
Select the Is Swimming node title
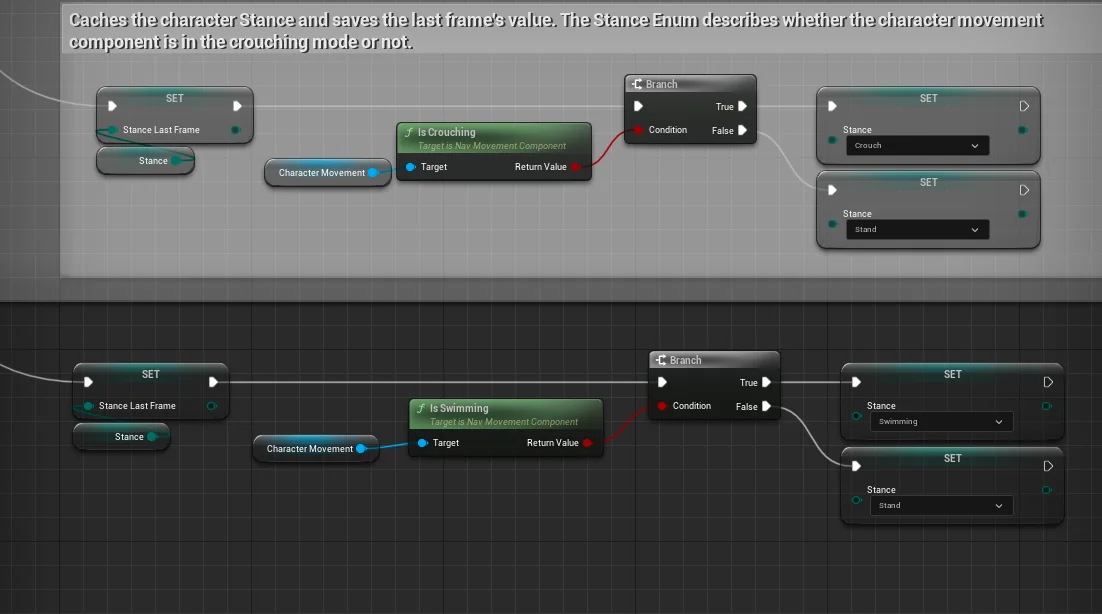(x=459, y=408)
